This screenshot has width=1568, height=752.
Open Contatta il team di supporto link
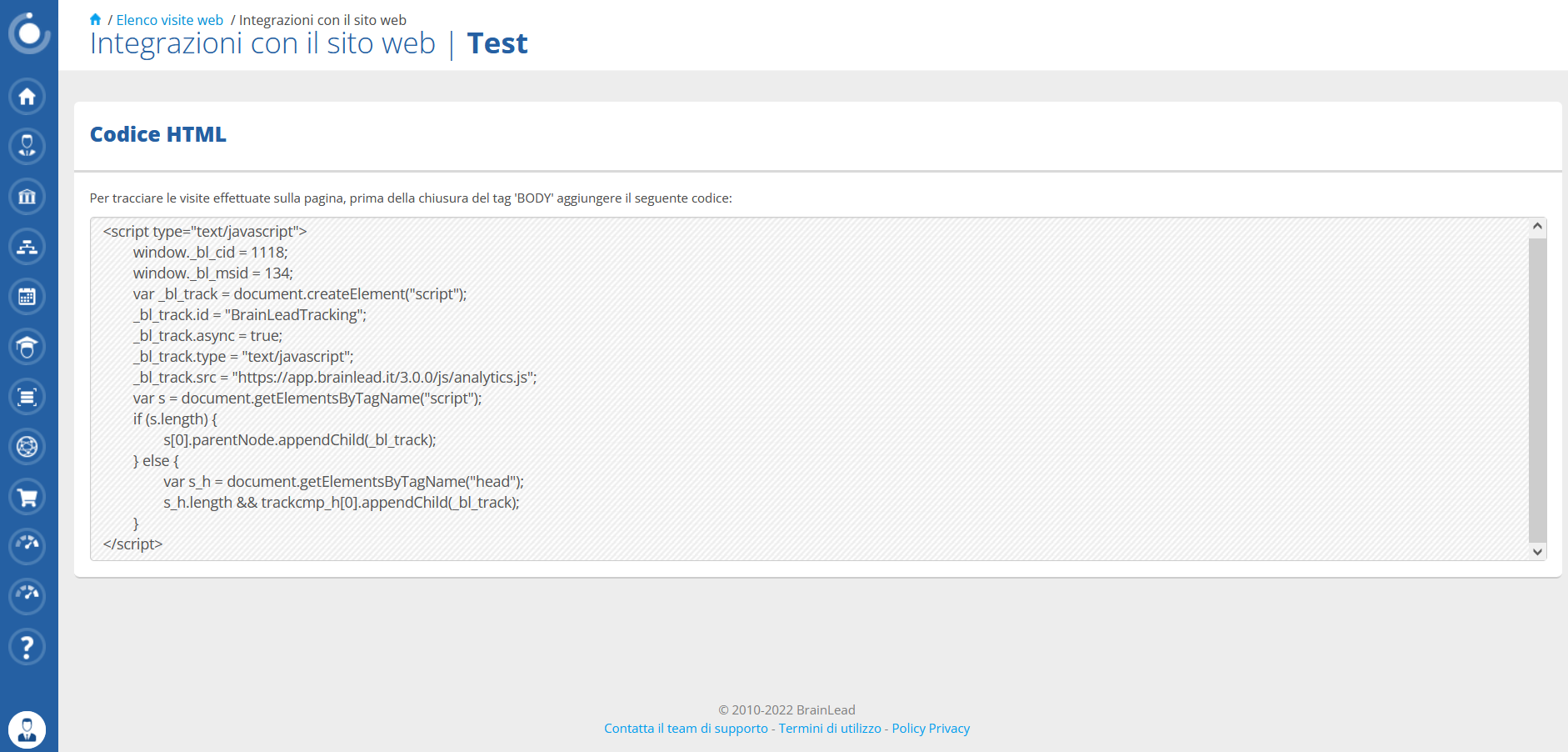click(686, 728)
